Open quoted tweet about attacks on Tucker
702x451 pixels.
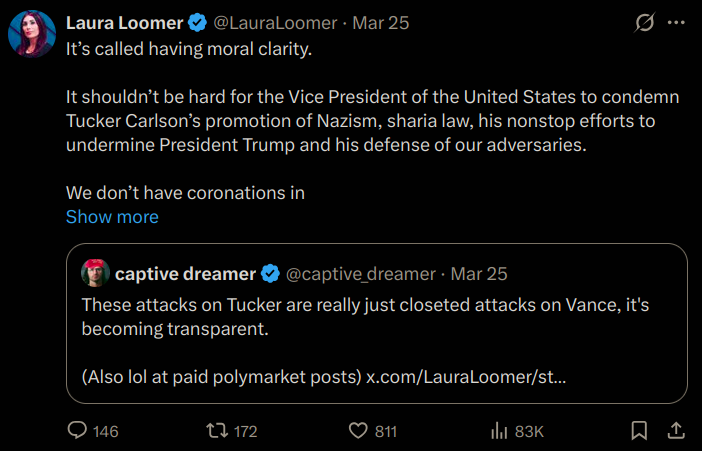(377, 323)
